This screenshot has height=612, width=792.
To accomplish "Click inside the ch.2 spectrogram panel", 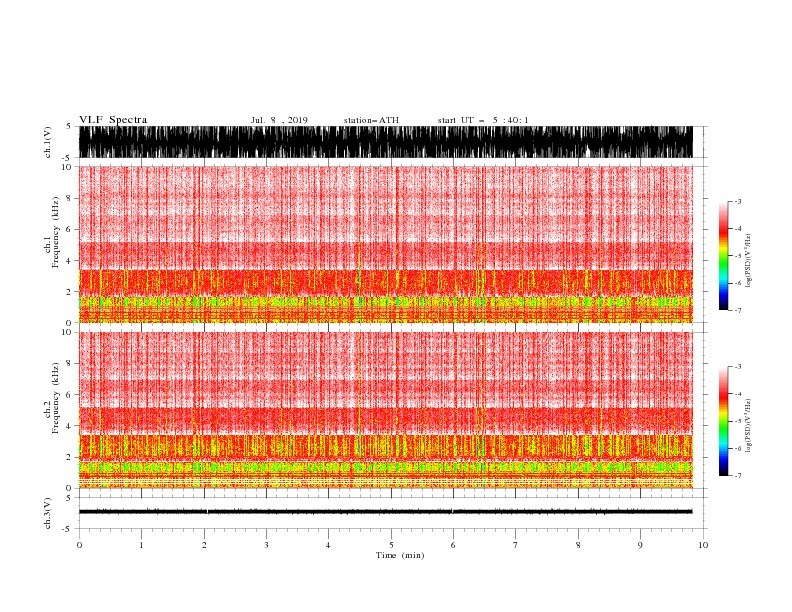I will (x=386, y=410).
